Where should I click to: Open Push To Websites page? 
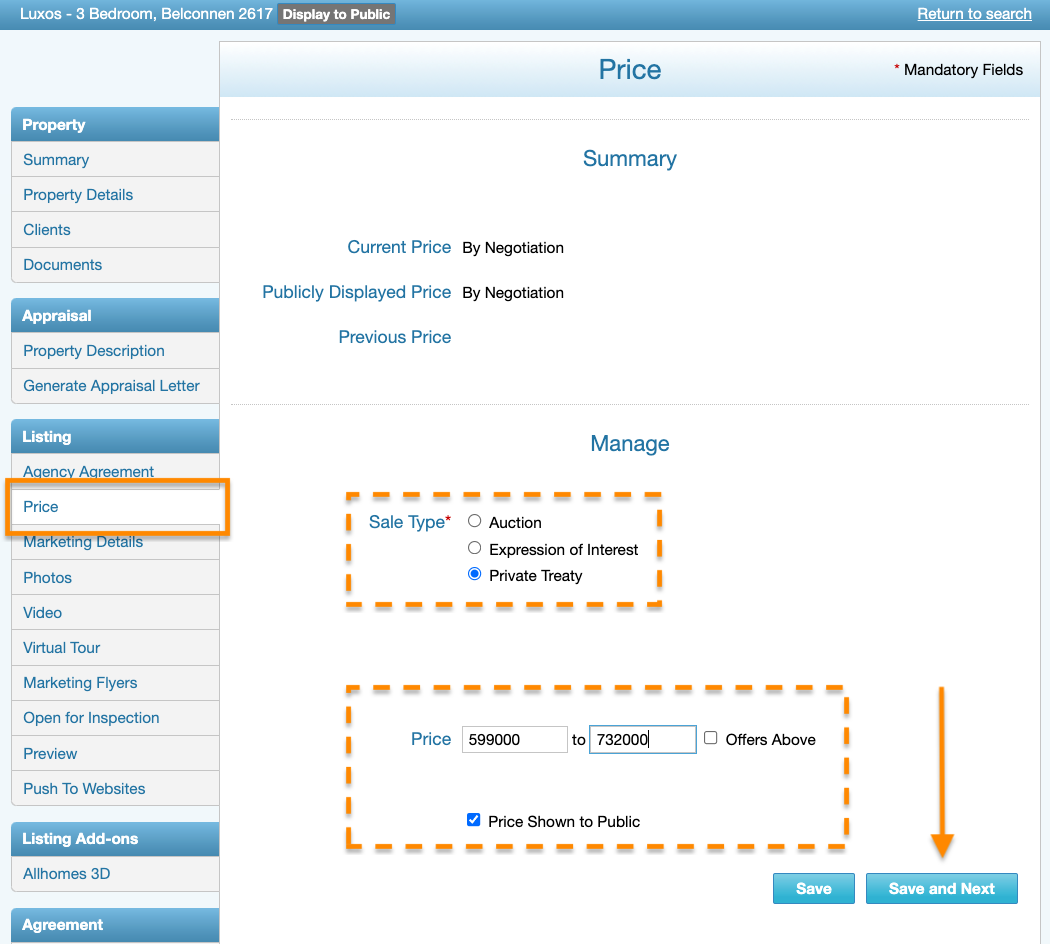click(84, 789)
